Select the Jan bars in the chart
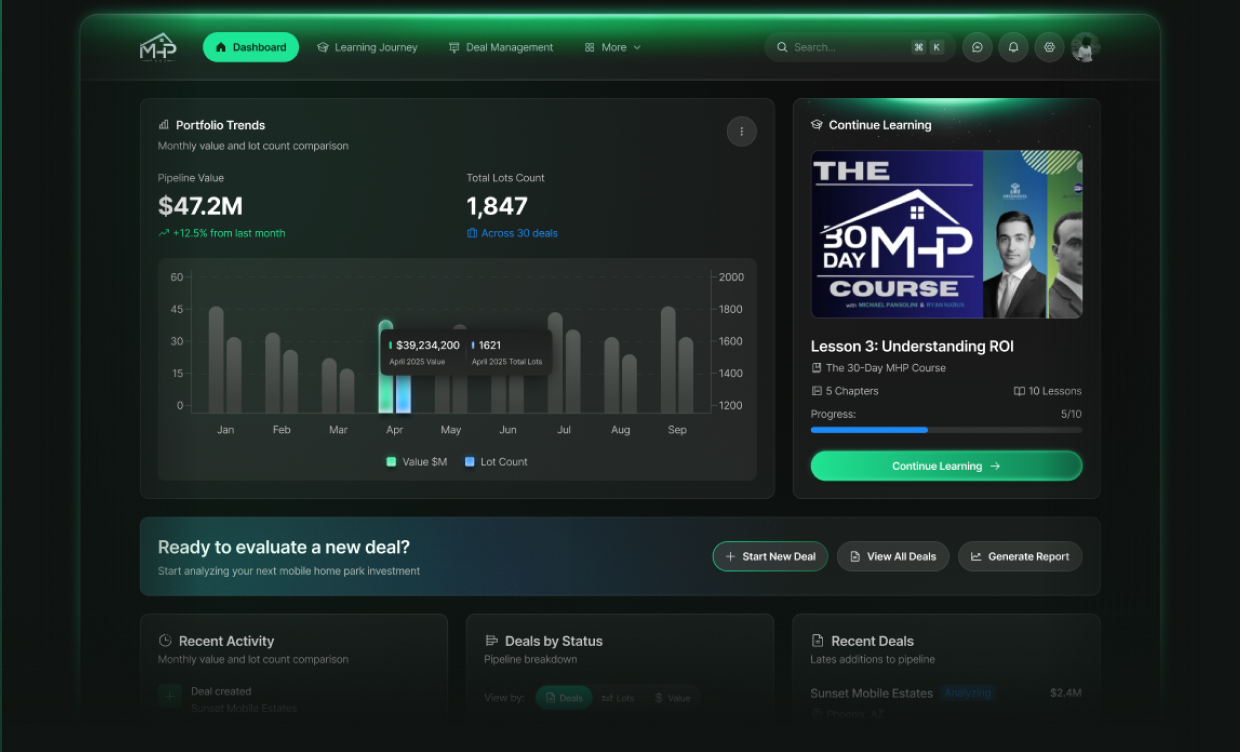 point(225,360)
